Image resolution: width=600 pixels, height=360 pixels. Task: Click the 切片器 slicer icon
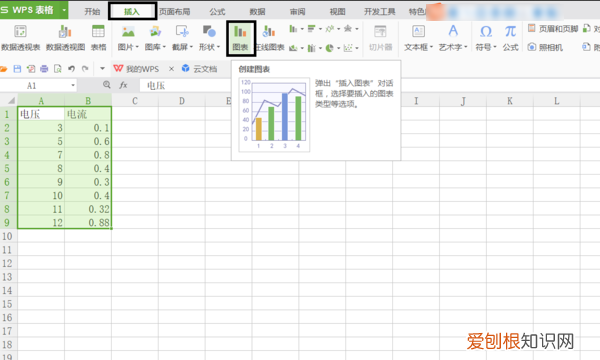(380, 31)
